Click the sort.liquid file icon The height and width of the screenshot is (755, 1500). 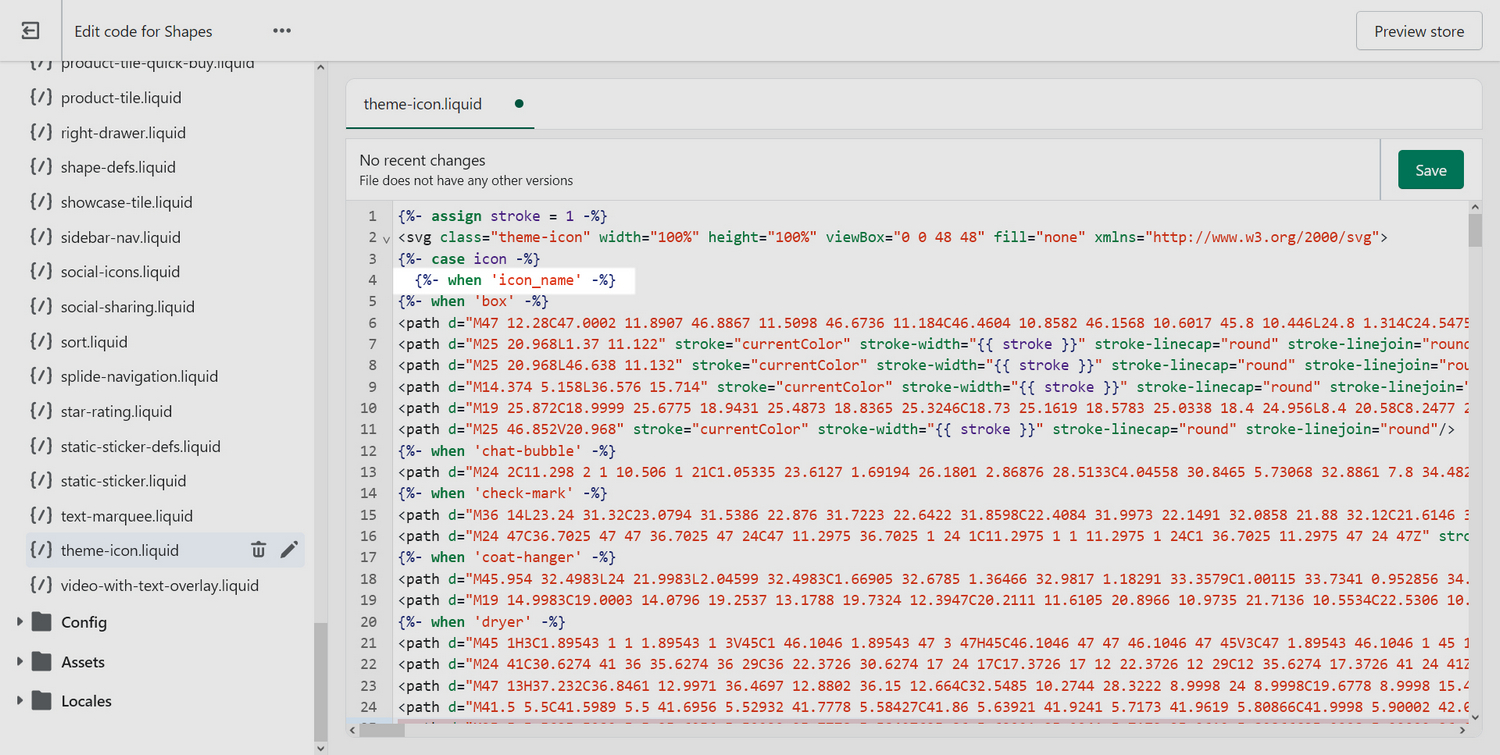point(40,341)
